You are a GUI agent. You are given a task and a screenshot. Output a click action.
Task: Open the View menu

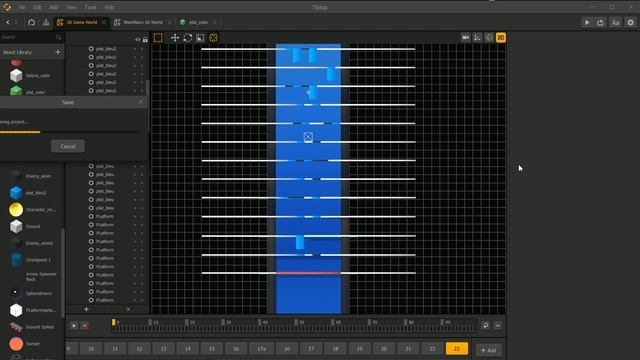click(71, 7)
